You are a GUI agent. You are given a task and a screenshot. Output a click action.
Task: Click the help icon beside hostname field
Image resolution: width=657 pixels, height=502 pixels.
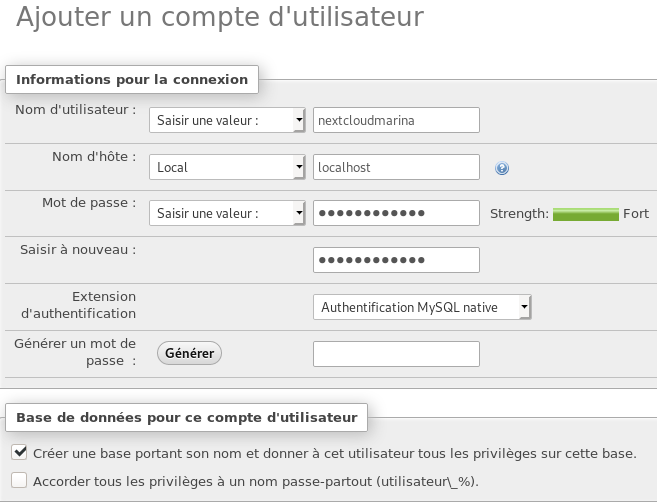(x=502, y=168)
